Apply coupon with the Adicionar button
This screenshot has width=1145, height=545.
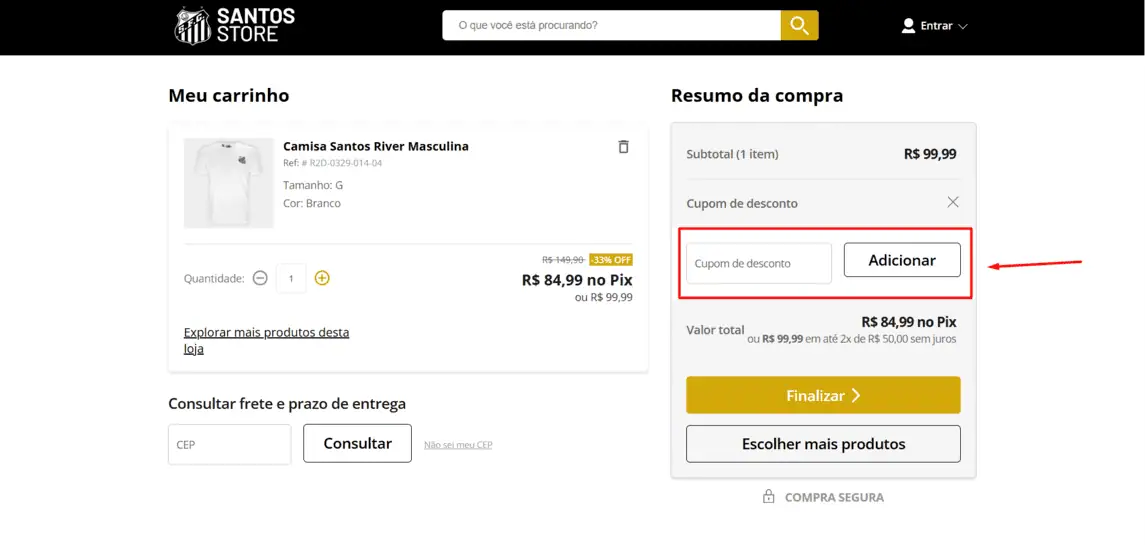(902, 260)
